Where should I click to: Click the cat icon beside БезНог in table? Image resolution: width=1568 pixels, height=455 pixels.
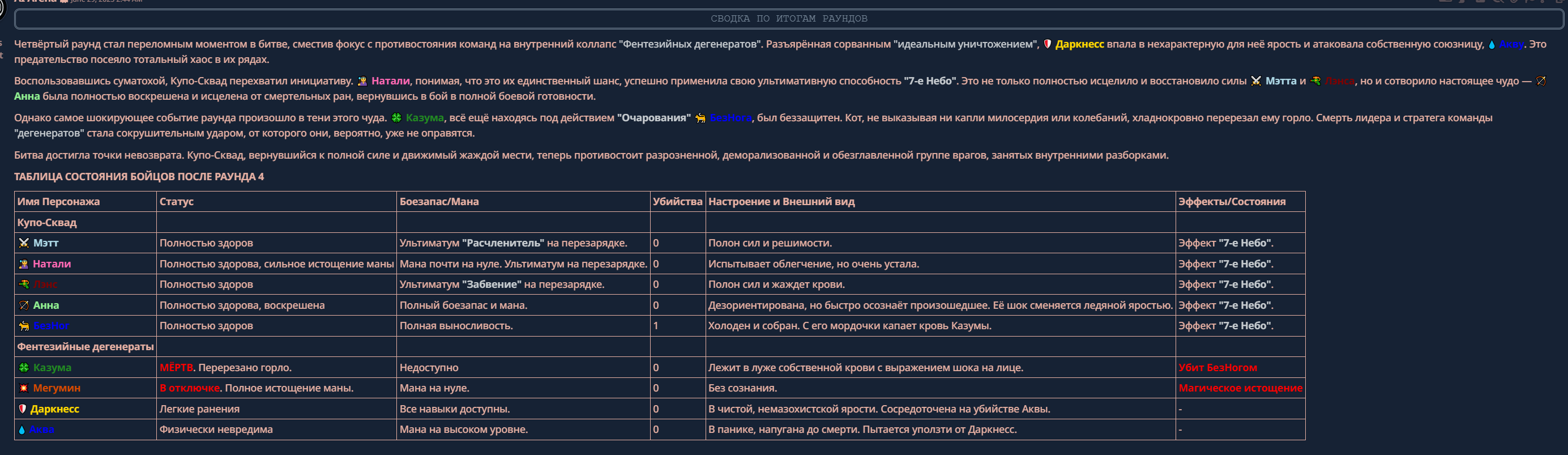click(24, 326)
